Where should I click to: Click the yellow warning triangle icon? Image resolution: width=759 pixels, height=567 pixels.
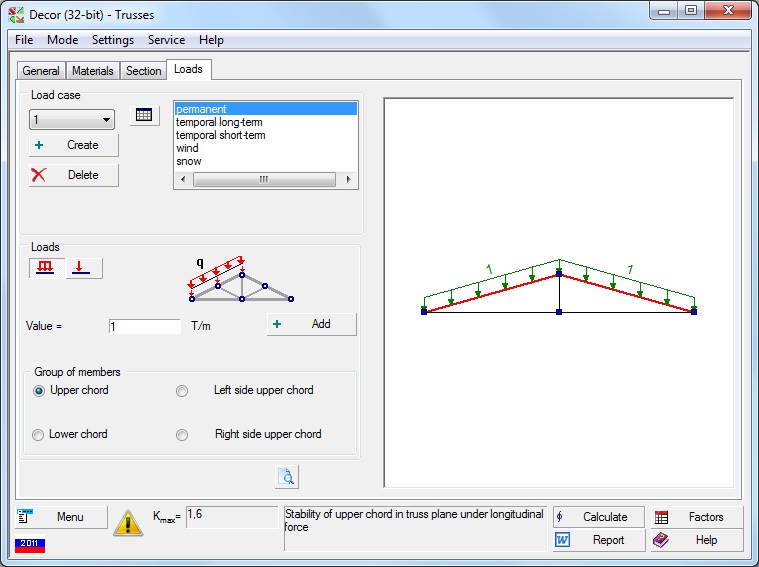coord(128,522)
